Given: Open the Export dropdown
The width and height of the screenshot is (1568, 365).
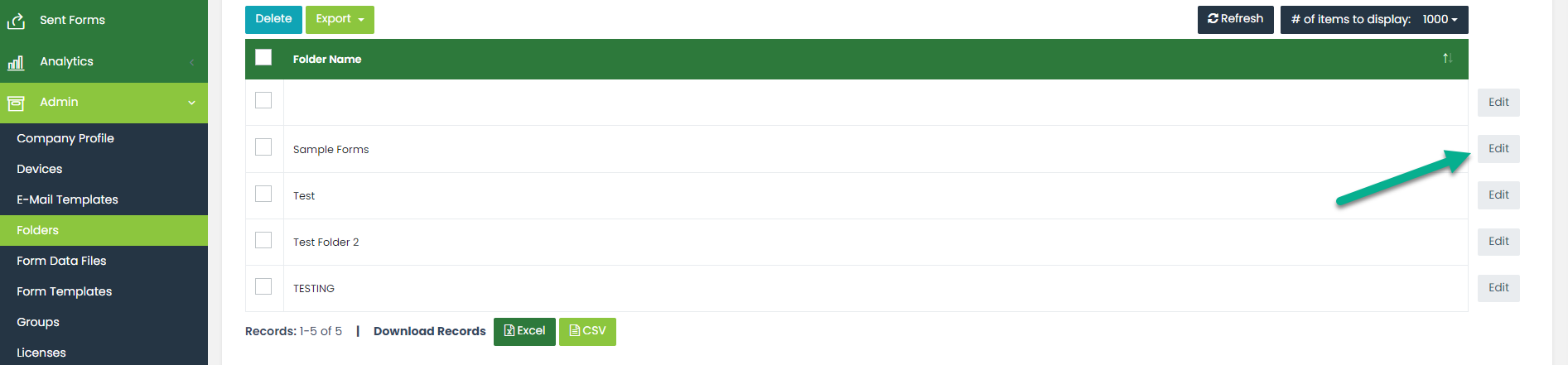Looking at the screenshot, I should click(340, 19).
